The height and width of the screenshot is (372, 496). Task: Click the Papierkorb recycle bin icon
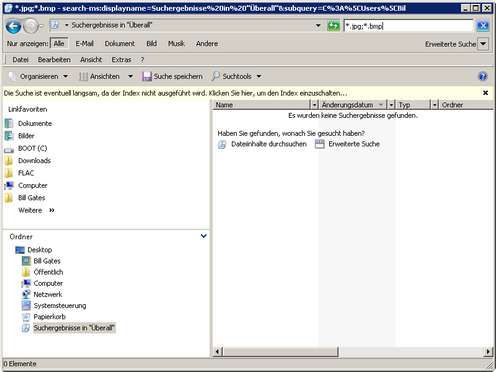(26, 317)
